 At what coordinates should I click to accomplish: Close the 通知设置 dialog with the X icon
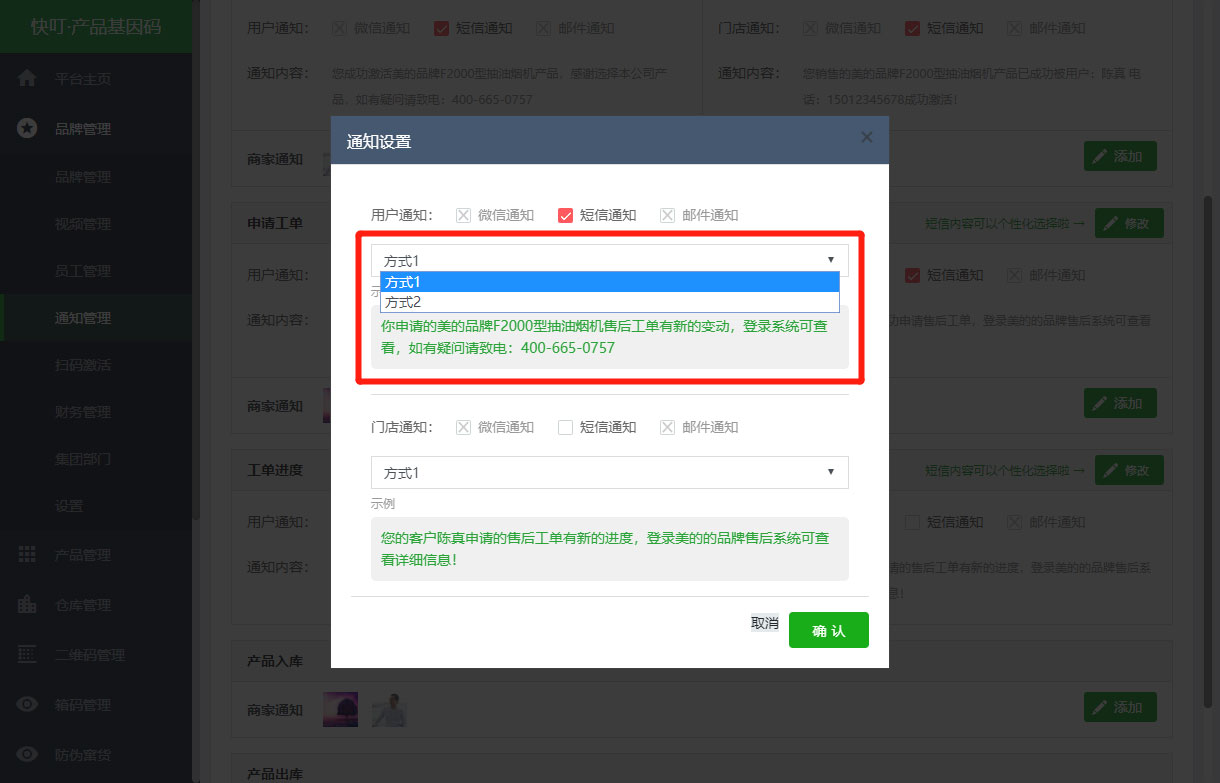[867, 137]
